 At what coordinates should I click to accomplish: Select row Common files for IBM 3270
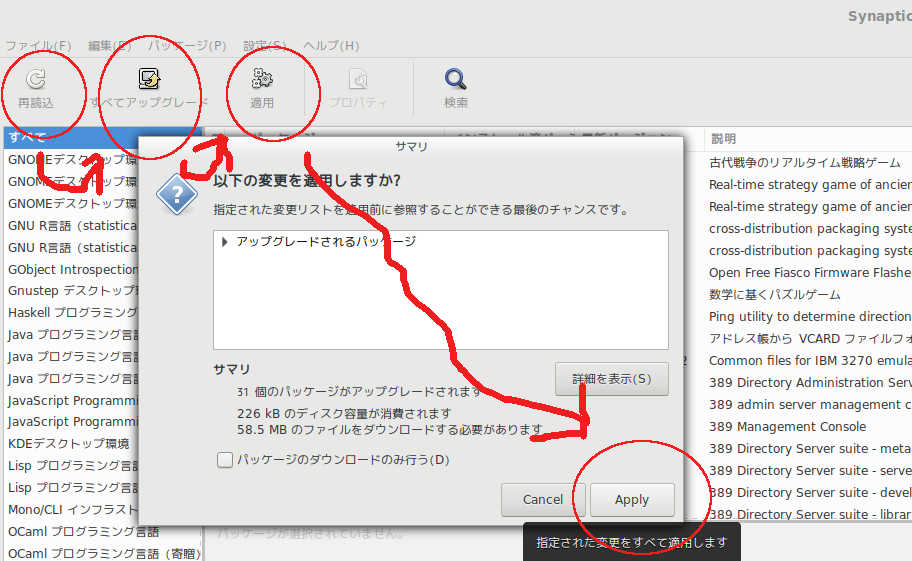pyautogui.click(x=808, y=360)
